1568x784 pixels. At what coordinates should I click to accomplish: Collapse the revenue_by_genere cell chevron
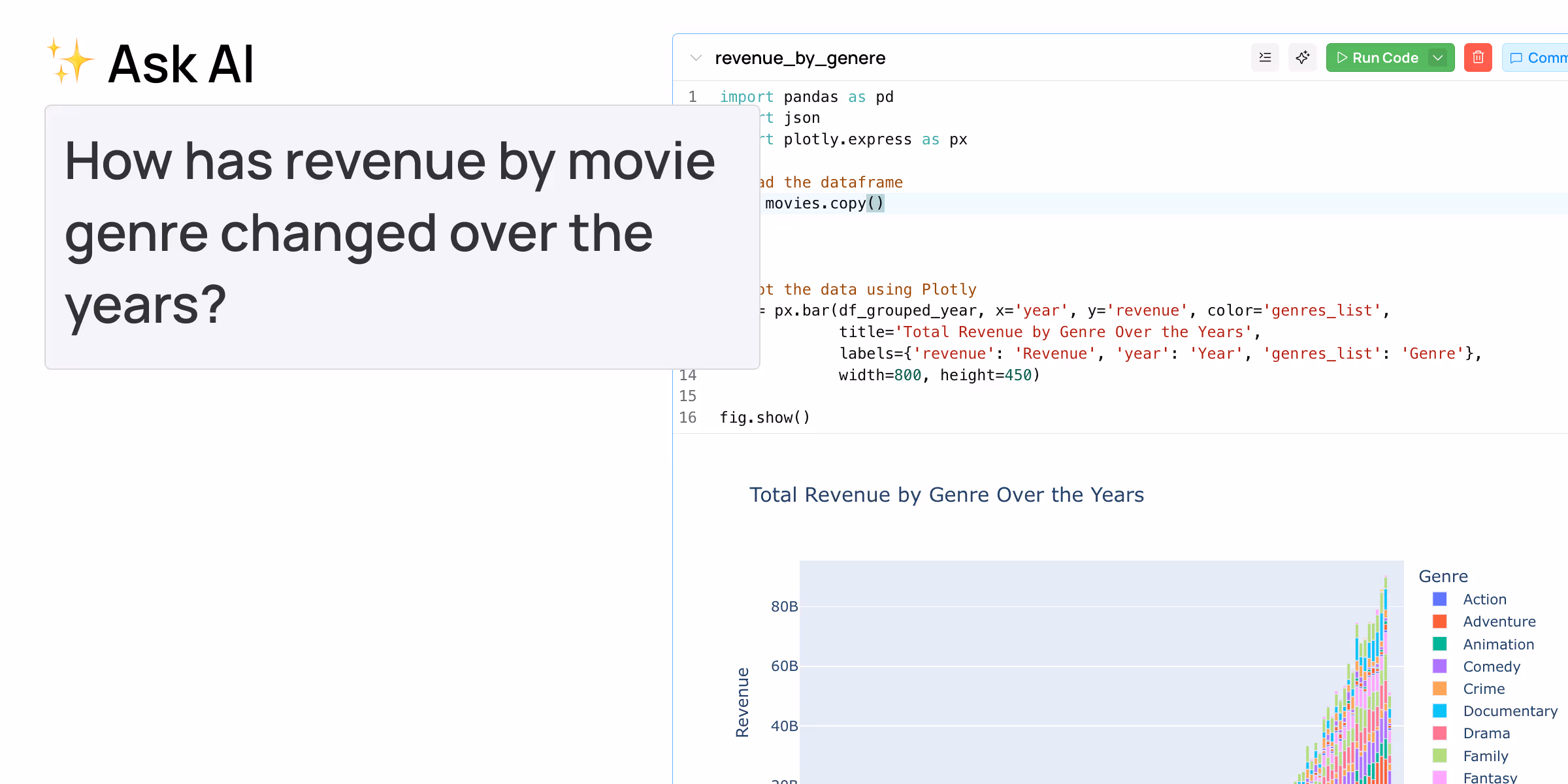(696, 58)
